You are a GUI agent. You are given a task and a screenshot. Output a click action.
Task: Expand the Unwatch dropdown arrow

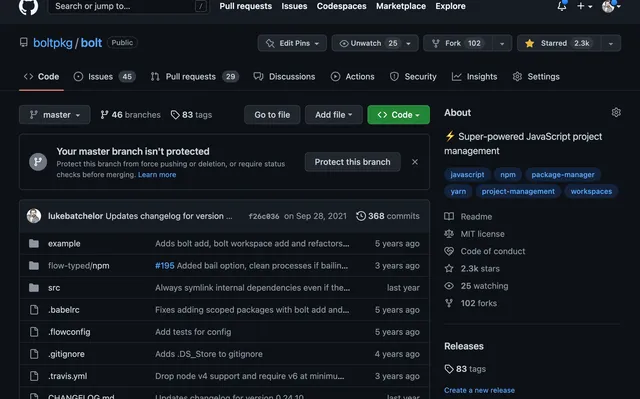409,43
